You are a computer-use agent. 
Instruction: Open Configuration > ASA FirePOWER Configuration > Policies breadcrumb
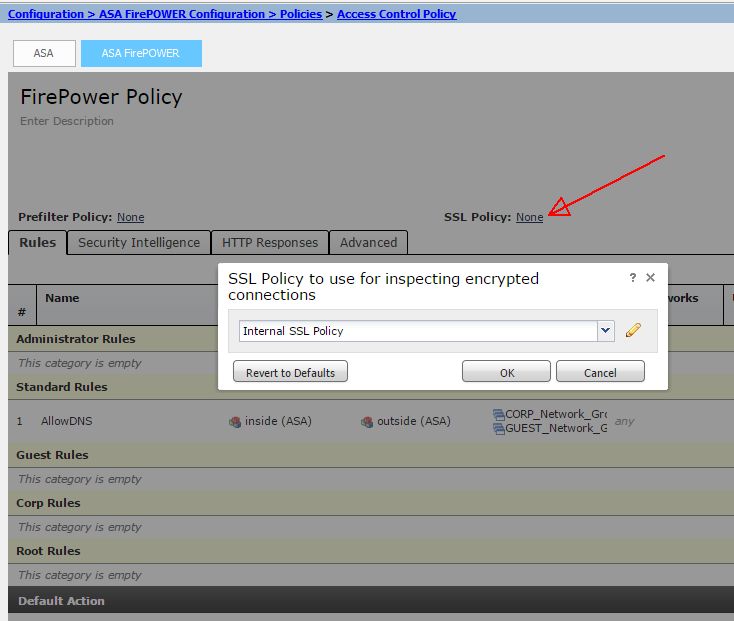point(165,14)
